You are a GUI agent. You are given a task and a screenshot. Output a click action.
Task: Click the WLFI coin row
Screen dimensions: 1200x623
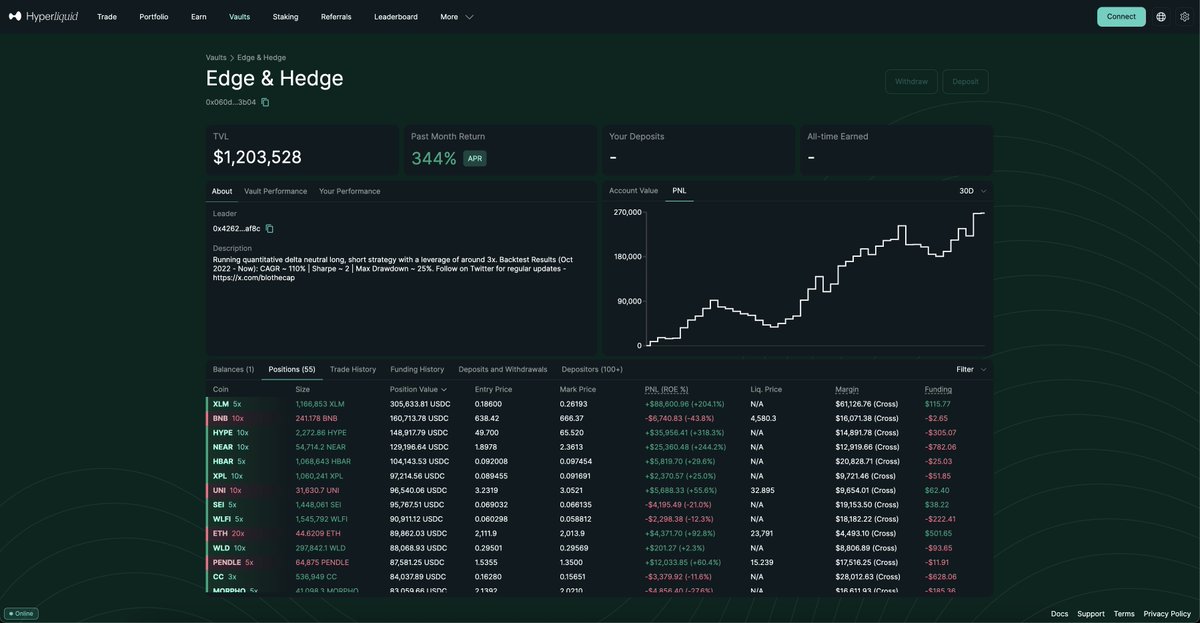click(x=599, y=519)
